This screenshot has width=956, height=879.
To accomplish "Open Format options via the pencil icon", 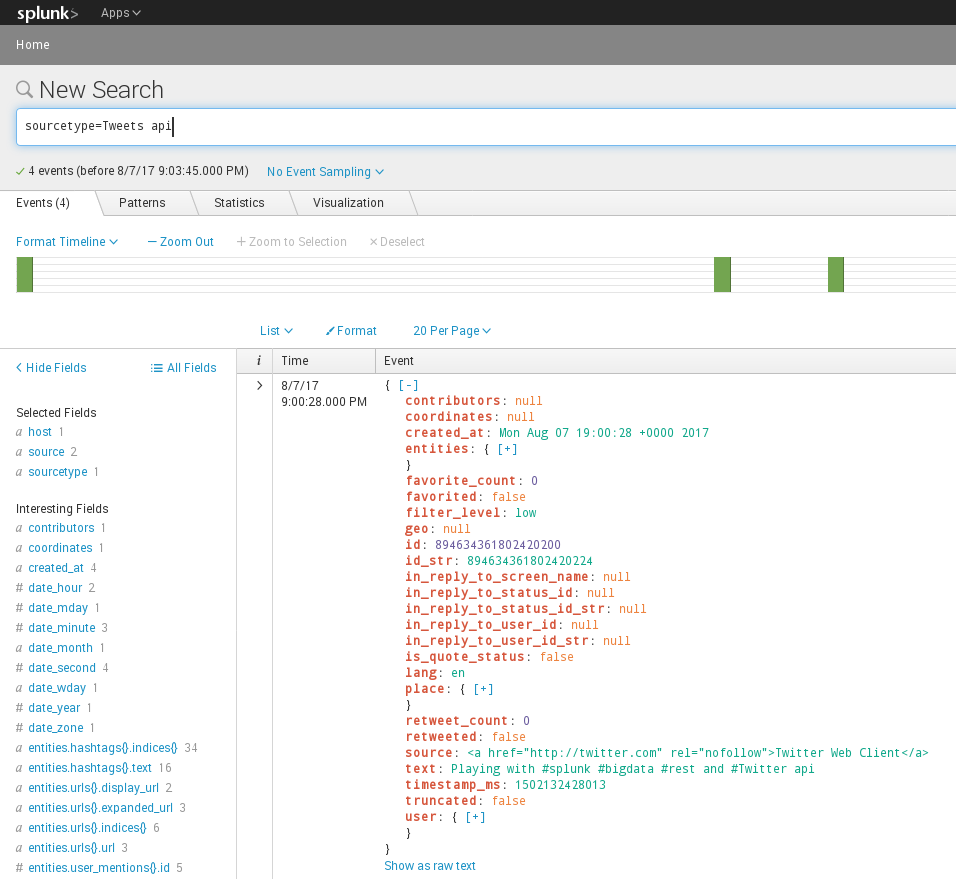I will tap(333, 330).
